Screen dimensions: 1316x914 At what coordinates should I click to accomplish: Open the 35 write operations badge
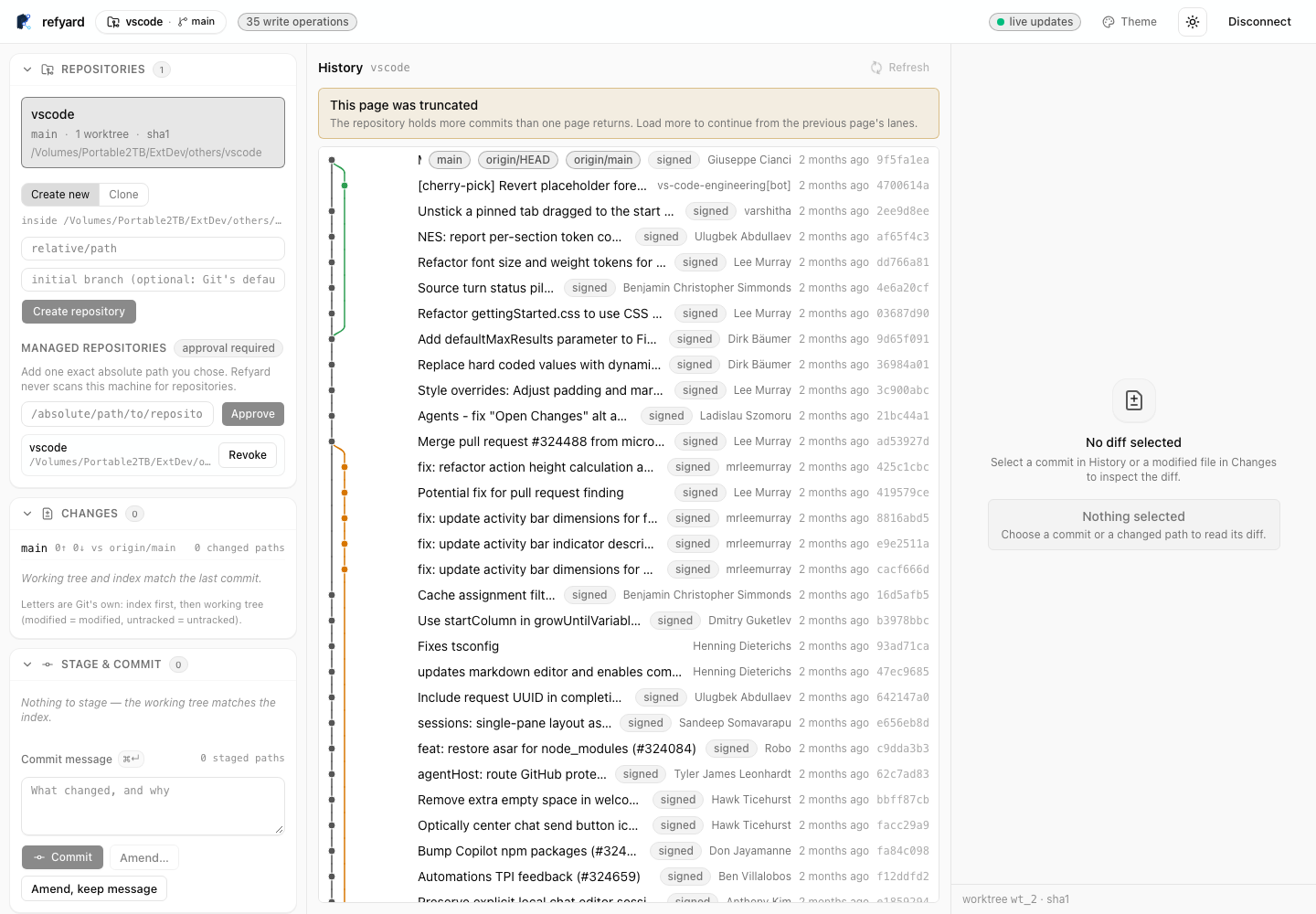click(297, 22)
